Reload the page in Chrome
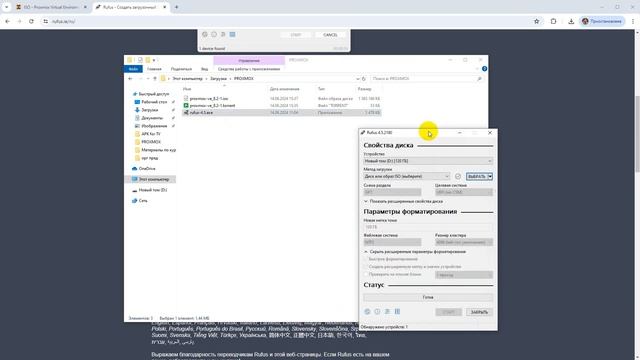 31,21
